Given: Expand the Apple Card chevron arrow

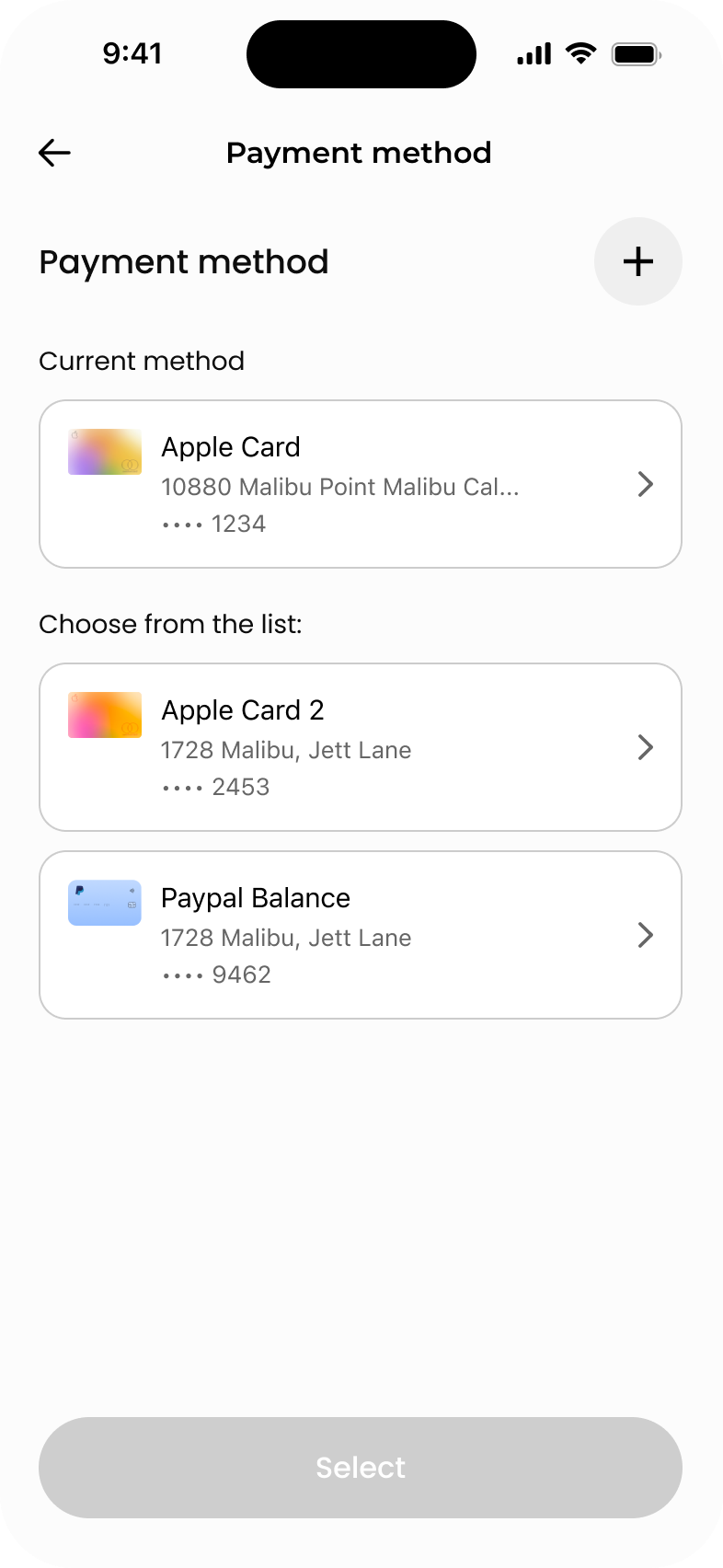Looking at the screenshot, I should point(646,484).
